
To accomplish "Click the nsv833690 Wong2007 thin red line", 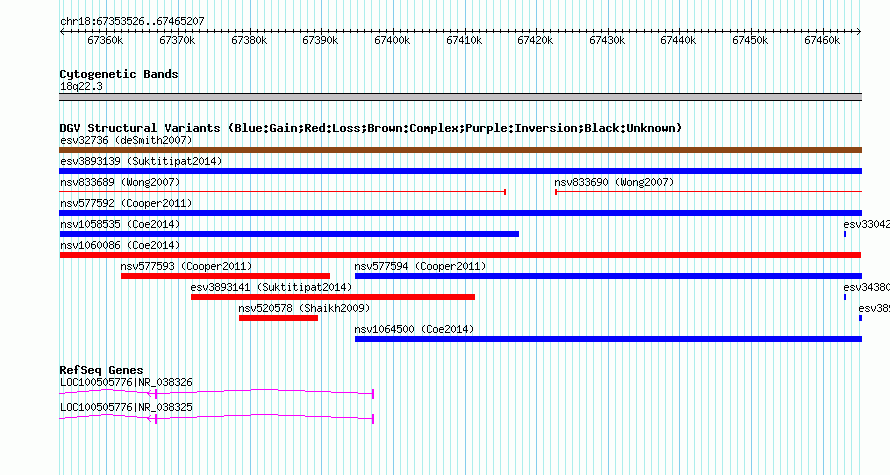I will coord(708,192).
